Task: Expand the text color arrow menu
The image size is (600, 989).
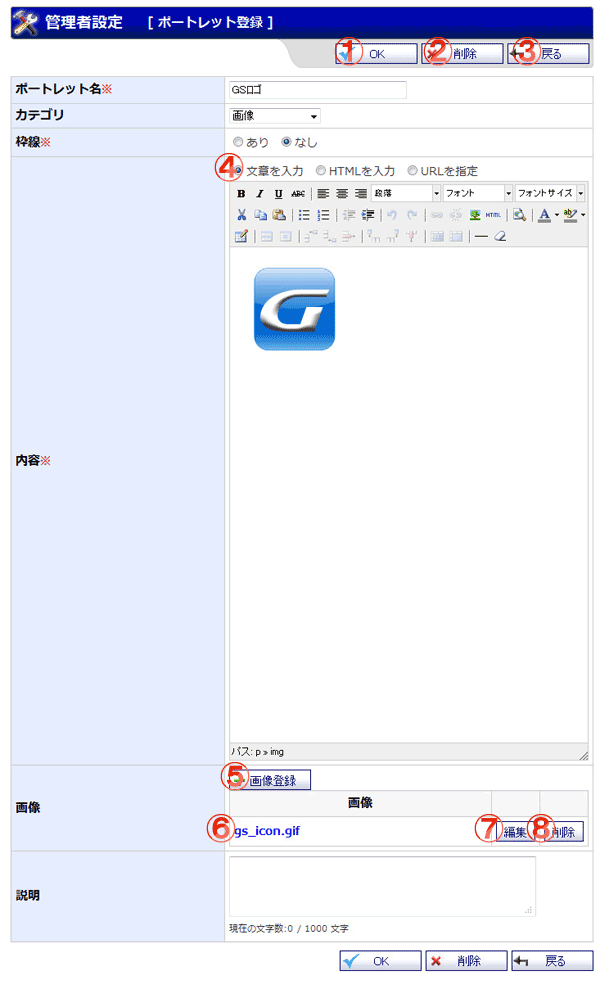Action: [x=556, y=215]
